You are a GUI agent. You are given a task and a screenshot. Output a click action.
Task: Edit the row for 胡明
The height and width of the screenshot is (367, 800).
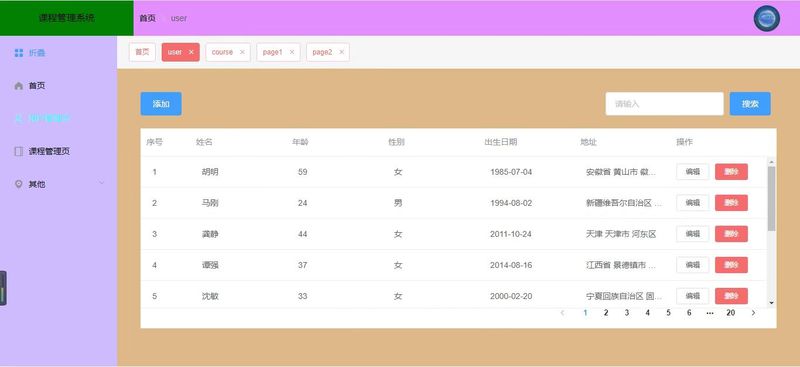693,172
